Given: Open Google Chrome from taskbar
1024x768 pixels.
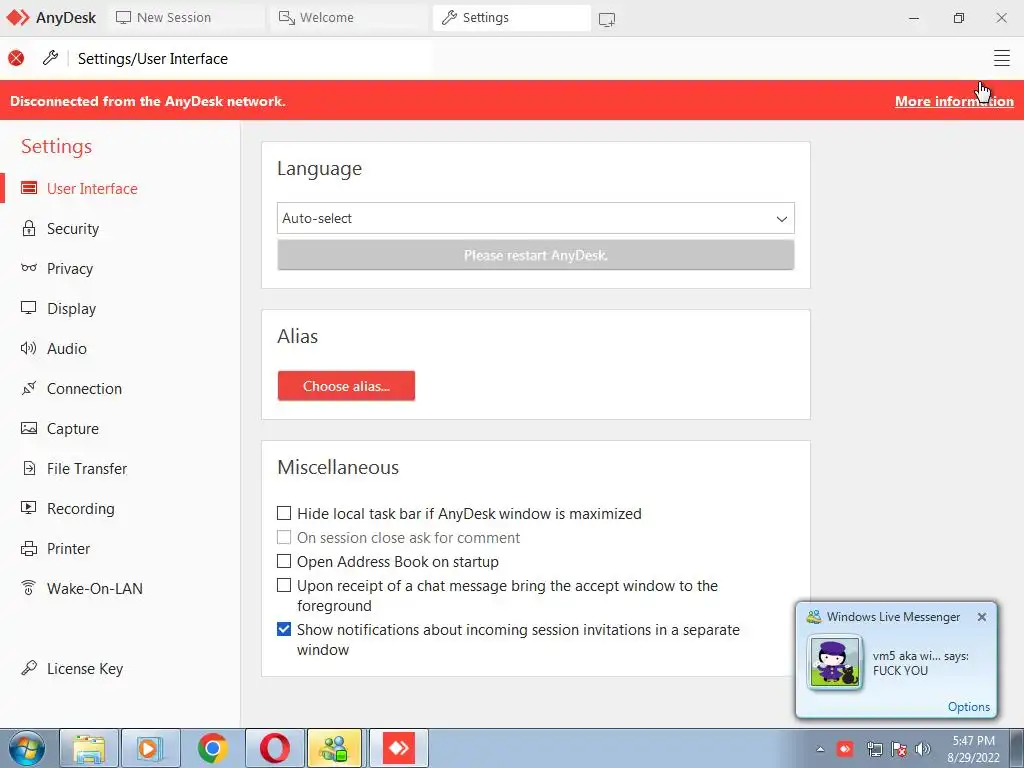Looking at the screenshot, I should 212,749.
